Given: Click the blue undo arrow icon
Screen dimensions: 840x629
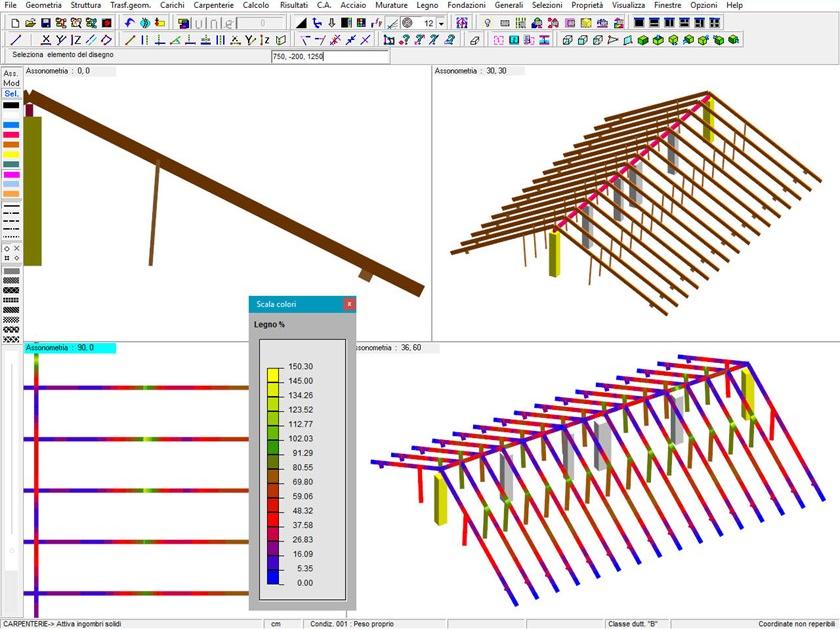Looking at the screenshot, I should pos(130,23).
